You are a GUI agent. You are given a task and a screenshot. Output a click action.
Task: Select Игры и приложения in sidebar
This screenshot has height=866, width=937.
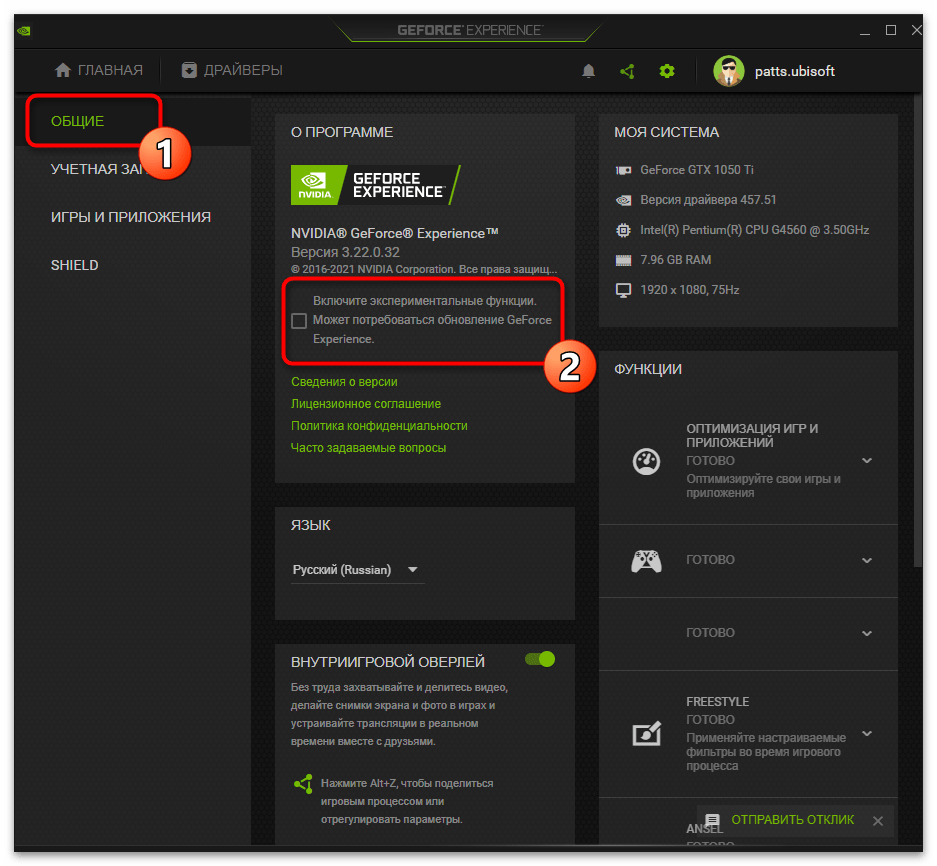130,217
